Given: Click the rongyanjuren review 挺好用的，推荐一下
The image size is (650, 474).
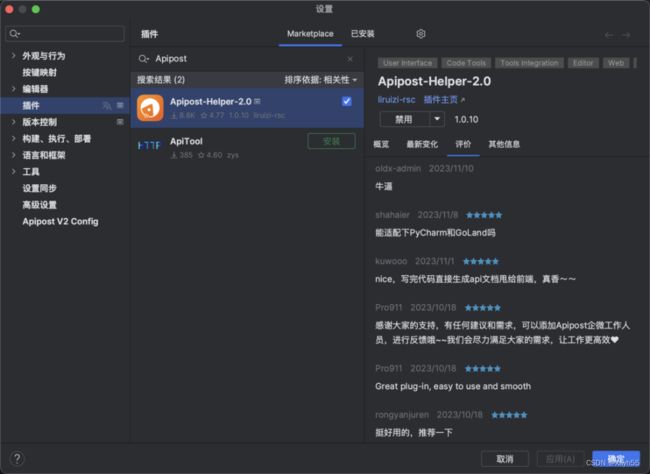Looking at the screenshot, I should point(414,433).
